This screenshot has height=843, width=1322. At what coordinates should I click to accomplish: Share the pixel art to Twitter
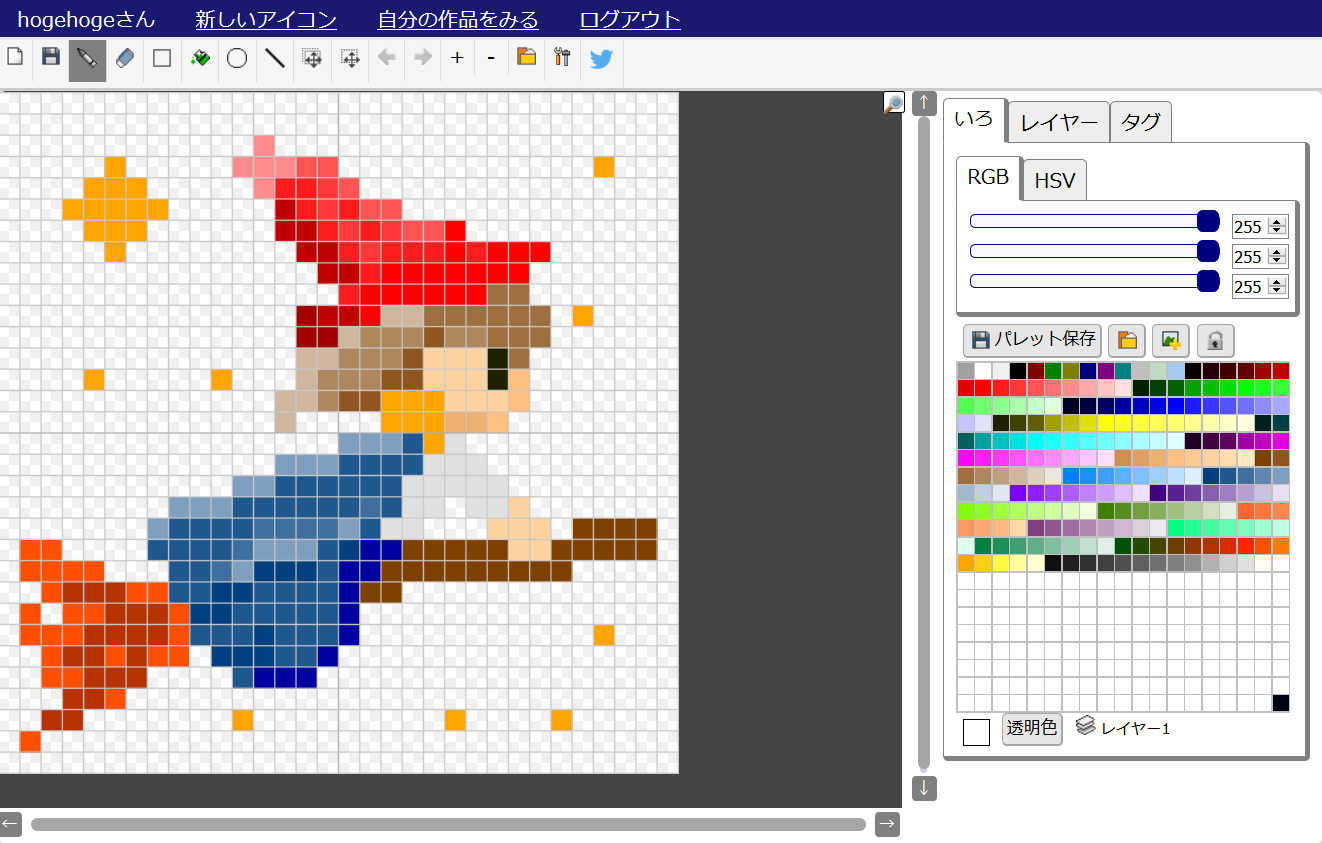point(600,59)
